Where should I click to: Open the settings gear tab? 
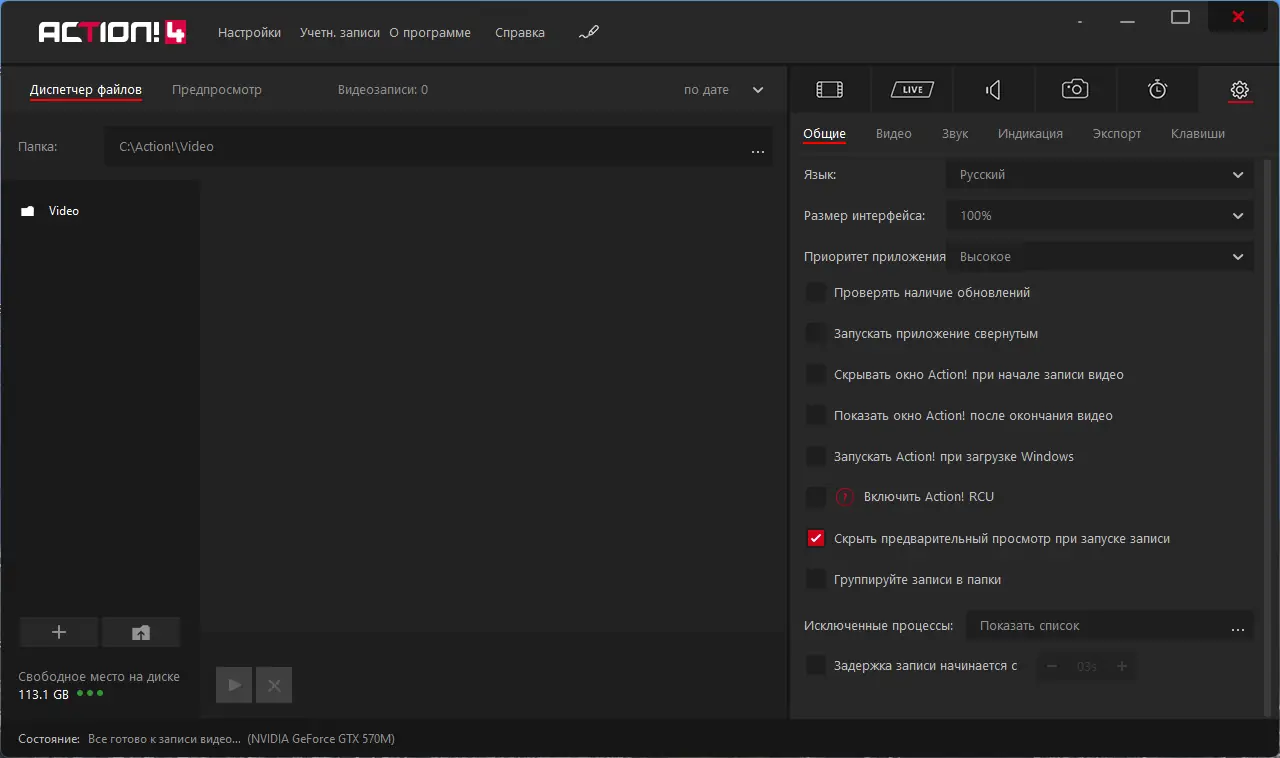pos(1239,90)
